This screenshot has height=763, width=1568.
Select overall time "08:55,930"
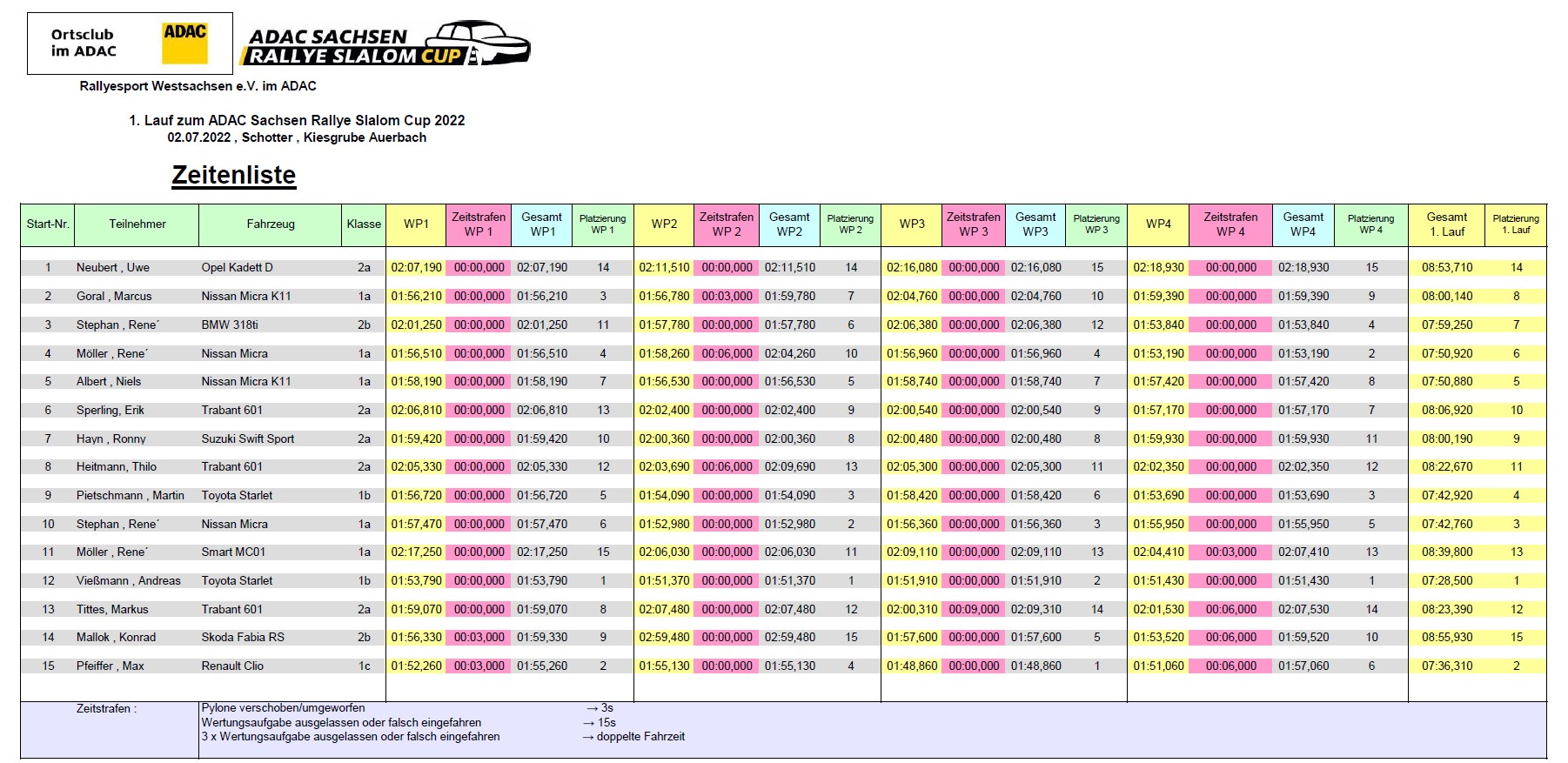pos(1447,638)
